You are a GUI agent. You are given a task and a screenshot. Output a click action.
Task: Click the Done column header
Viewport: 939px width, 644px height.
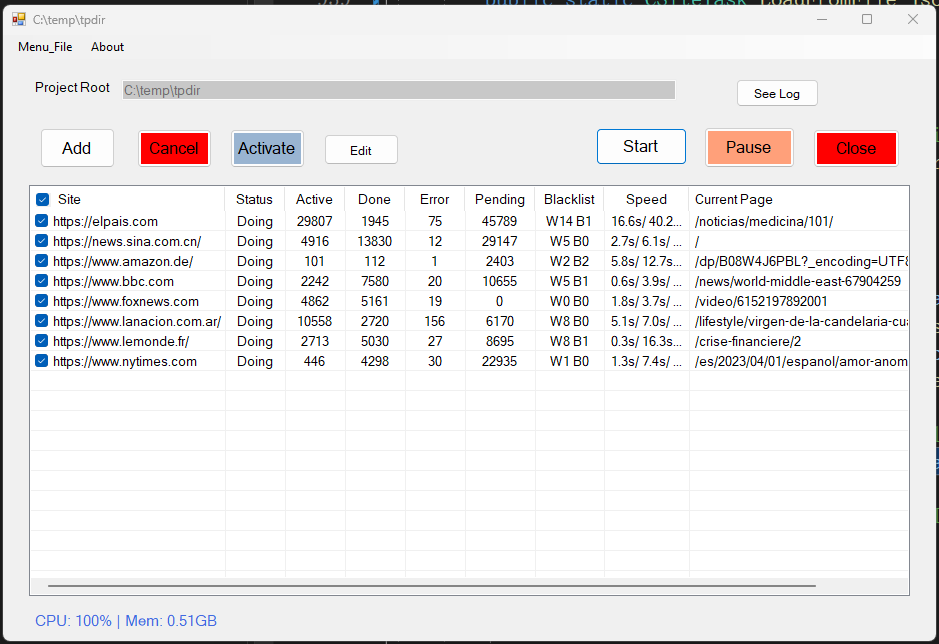[x=374, y=199]
